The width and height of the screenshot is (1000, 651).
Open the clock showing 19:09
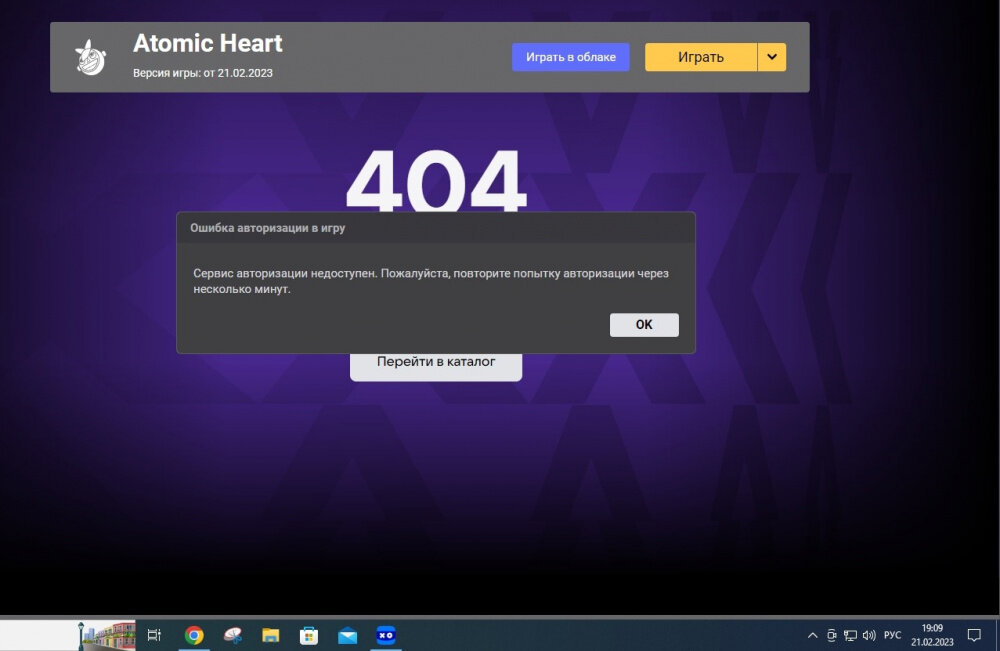932,635
